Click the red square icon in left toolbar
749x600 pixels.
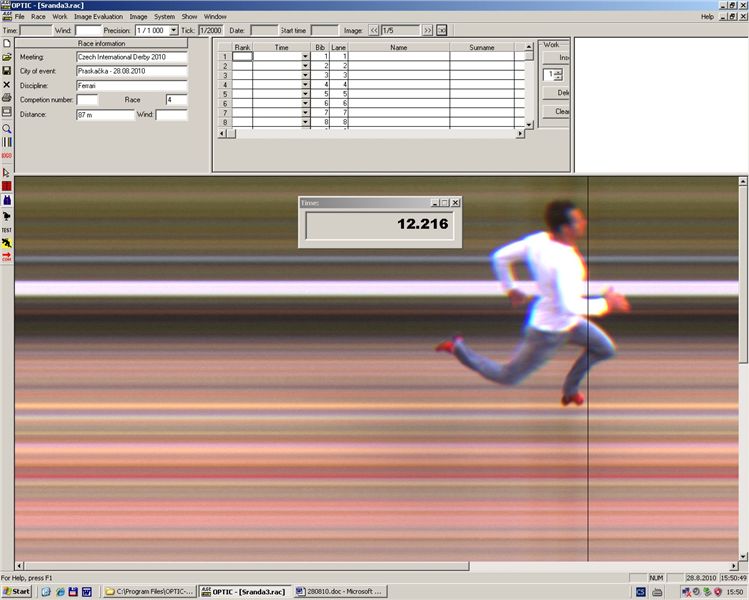[7, 186]
